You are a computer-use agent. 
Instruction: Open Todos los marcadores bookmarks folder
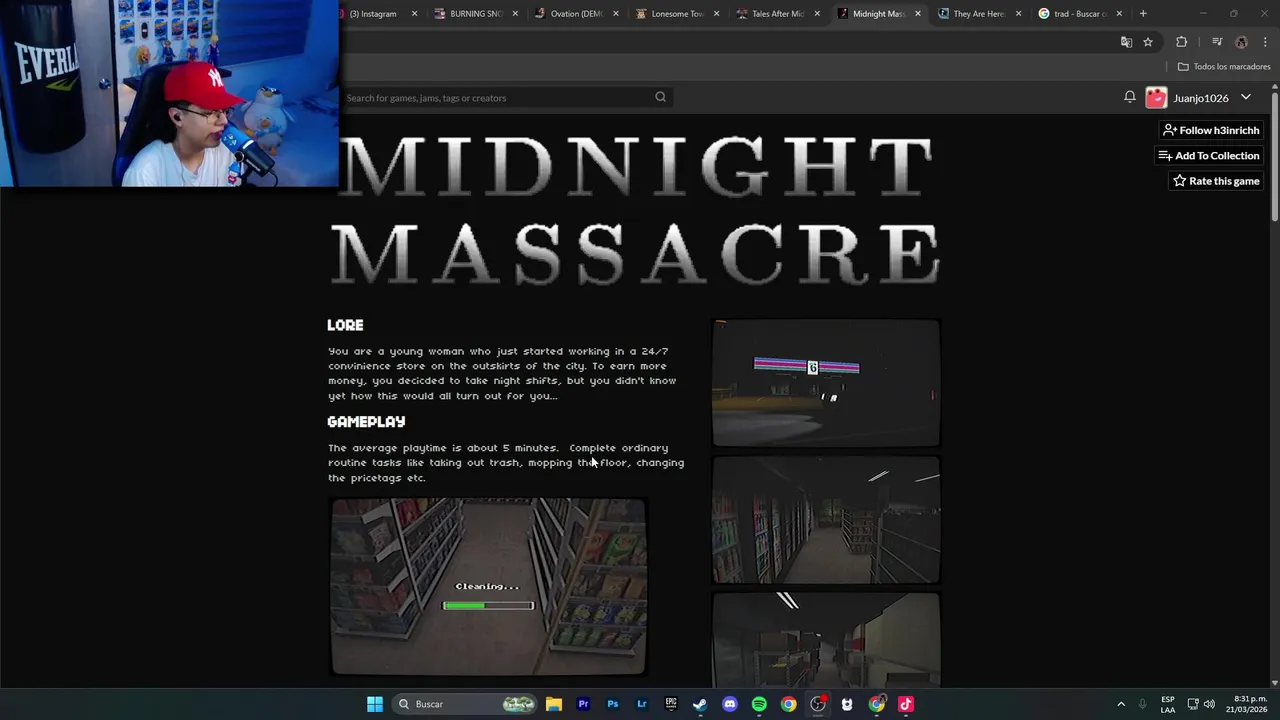[x=1224, y=67]
